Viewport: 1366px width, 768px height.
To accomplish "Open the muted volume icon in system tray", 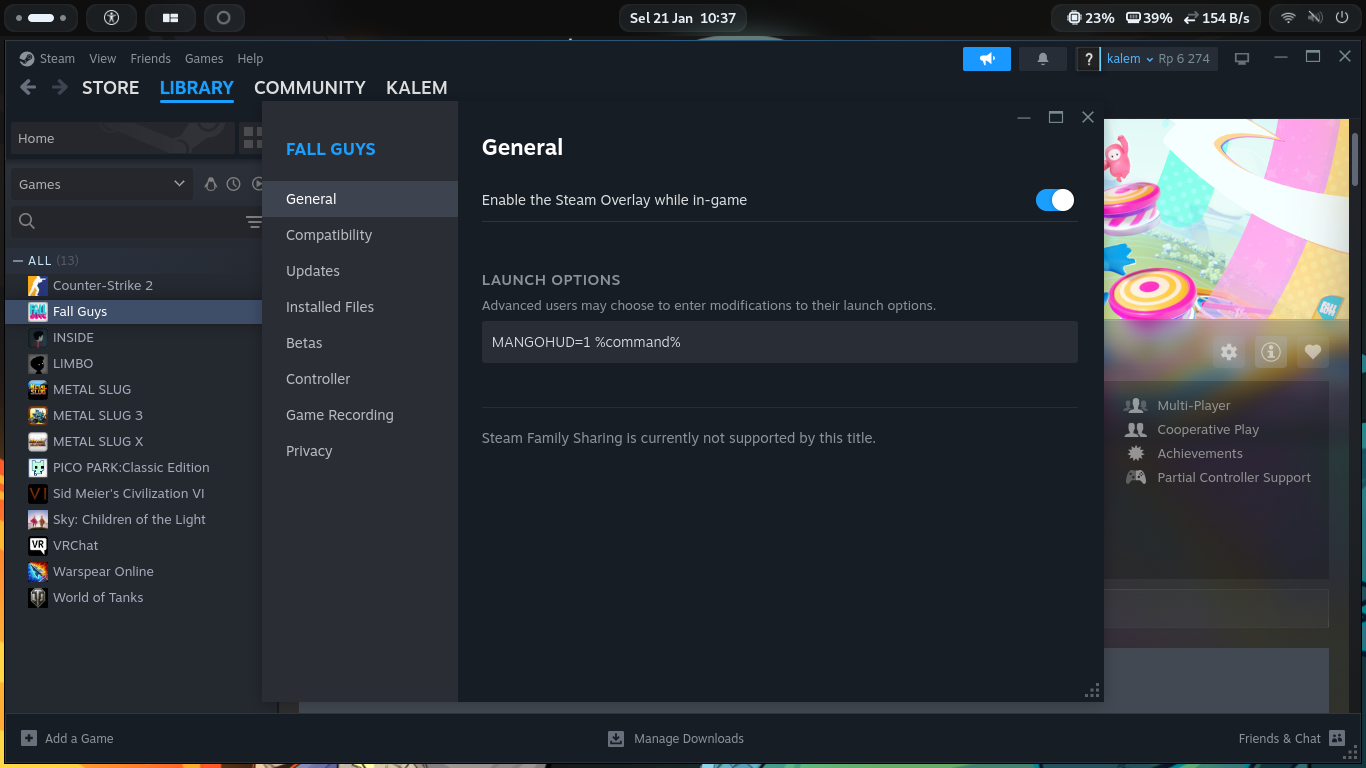I will (1315, 18).
